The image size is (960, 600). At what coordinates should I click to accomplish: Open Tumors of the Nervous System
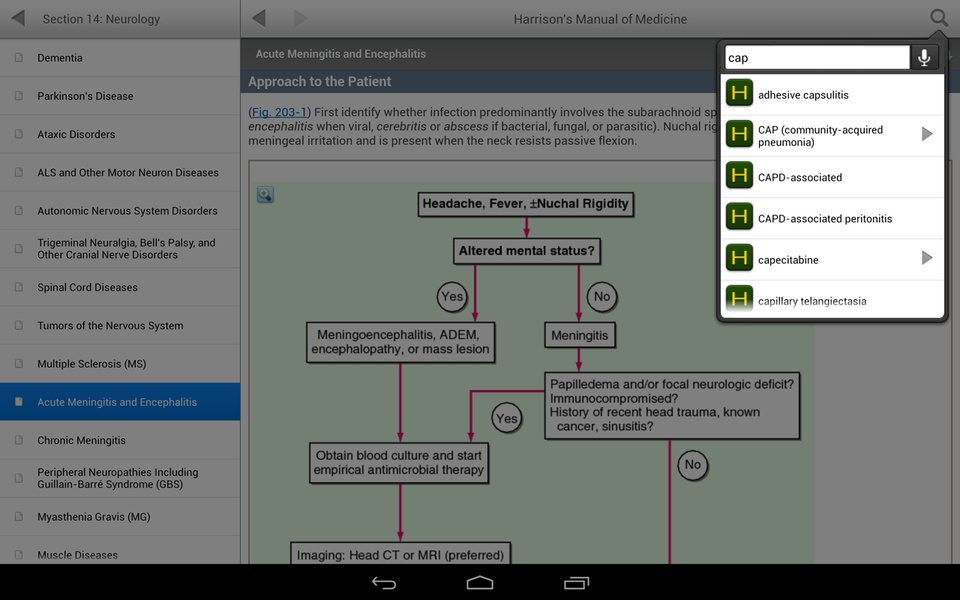120,326
